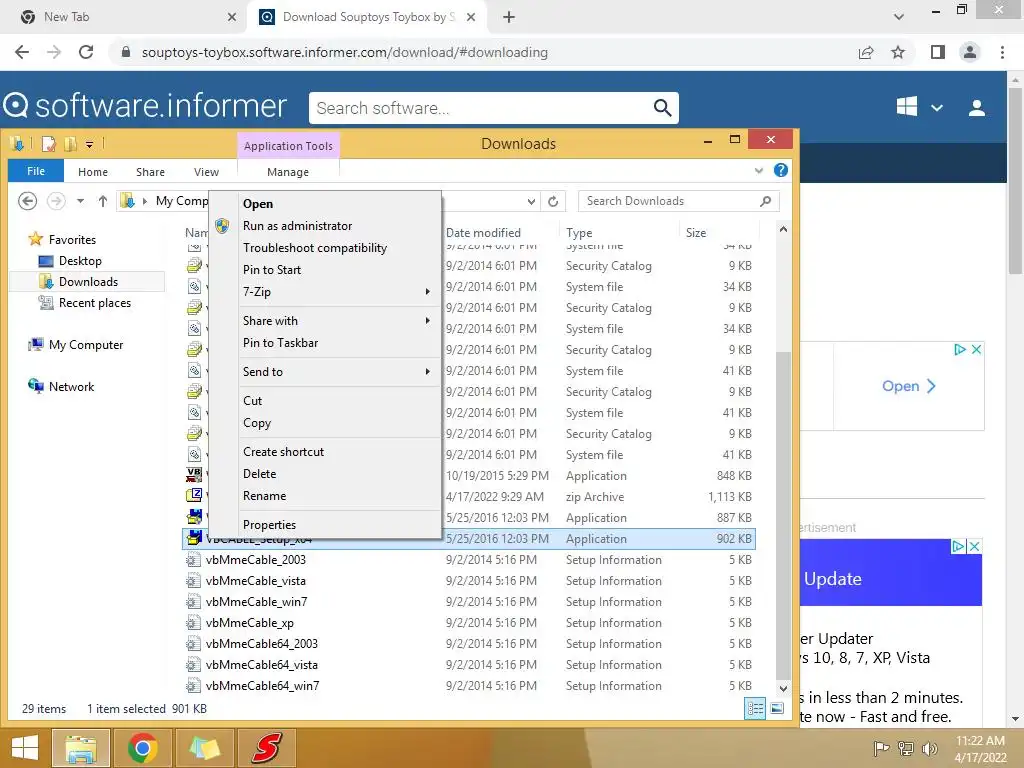Viewport: 1024px width, 768px height.
Task: Click the Search Downloads field
Action: click(679, 201)
